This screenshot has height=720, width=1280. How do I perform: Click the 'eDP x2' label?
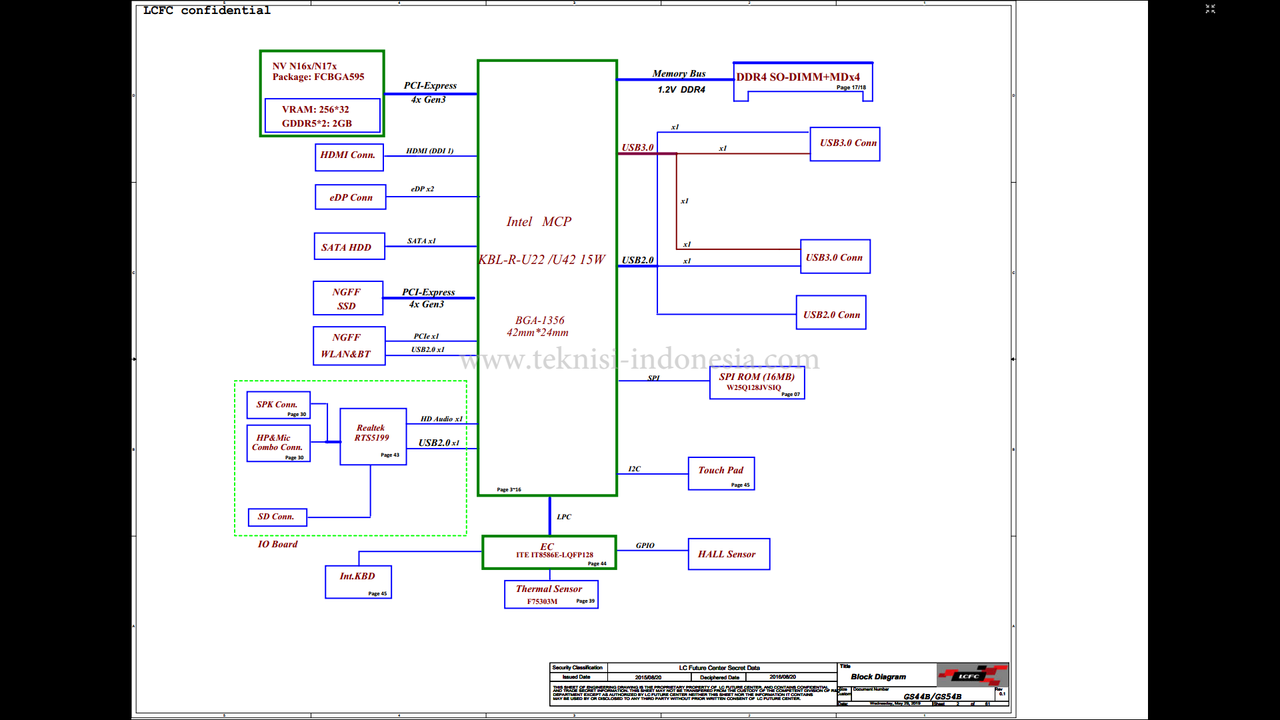click(x=422, y=189)
